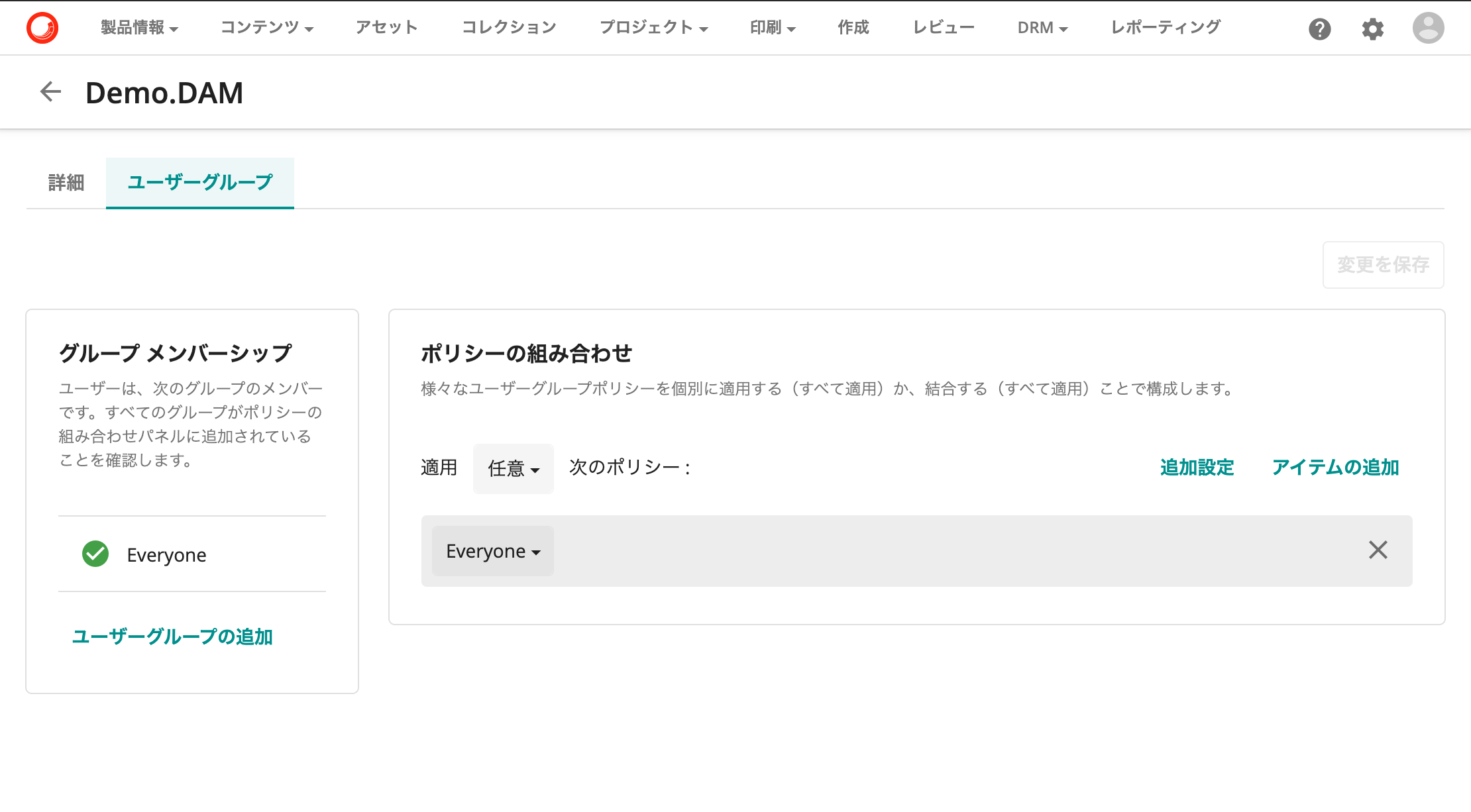Expand the 任意 apply-mode dropdown
Viewport: 1471px width, 812px height.
514,468
